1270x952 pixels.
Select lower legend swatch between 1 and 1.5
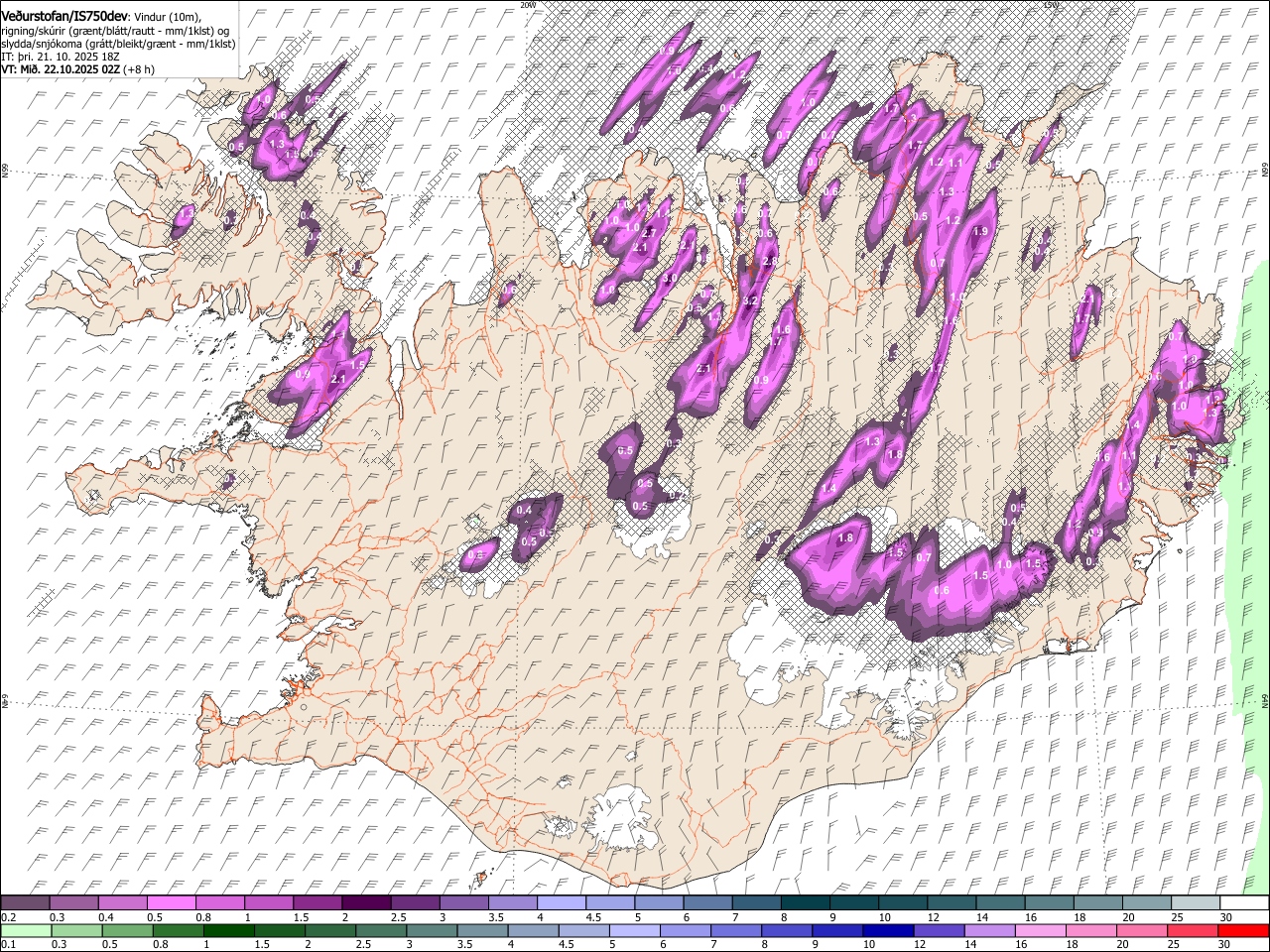pos(228,931)
